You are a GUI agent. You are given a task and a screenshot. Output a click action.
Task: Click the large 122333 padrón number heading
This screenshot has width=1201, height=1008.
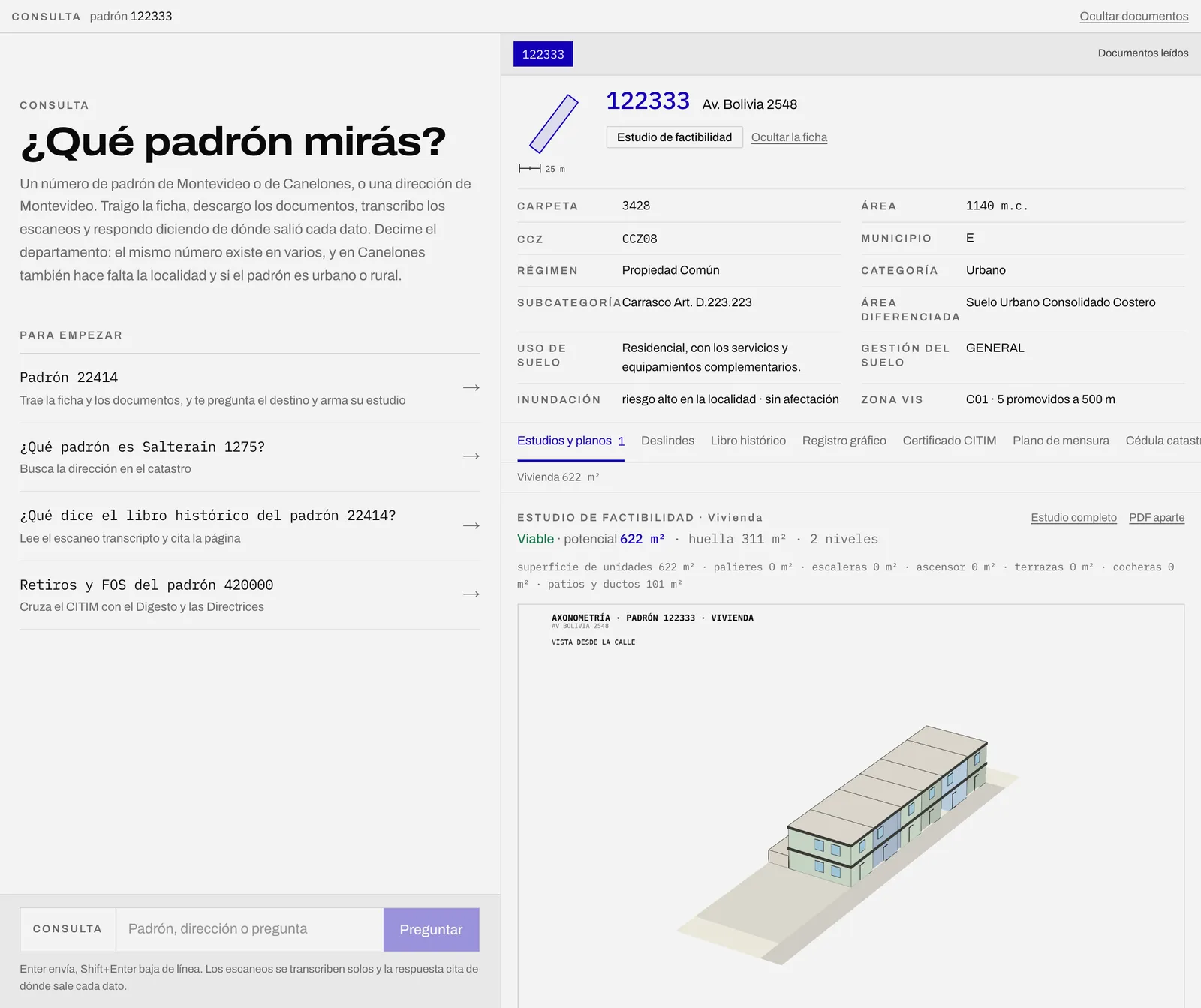coord(648,101)
